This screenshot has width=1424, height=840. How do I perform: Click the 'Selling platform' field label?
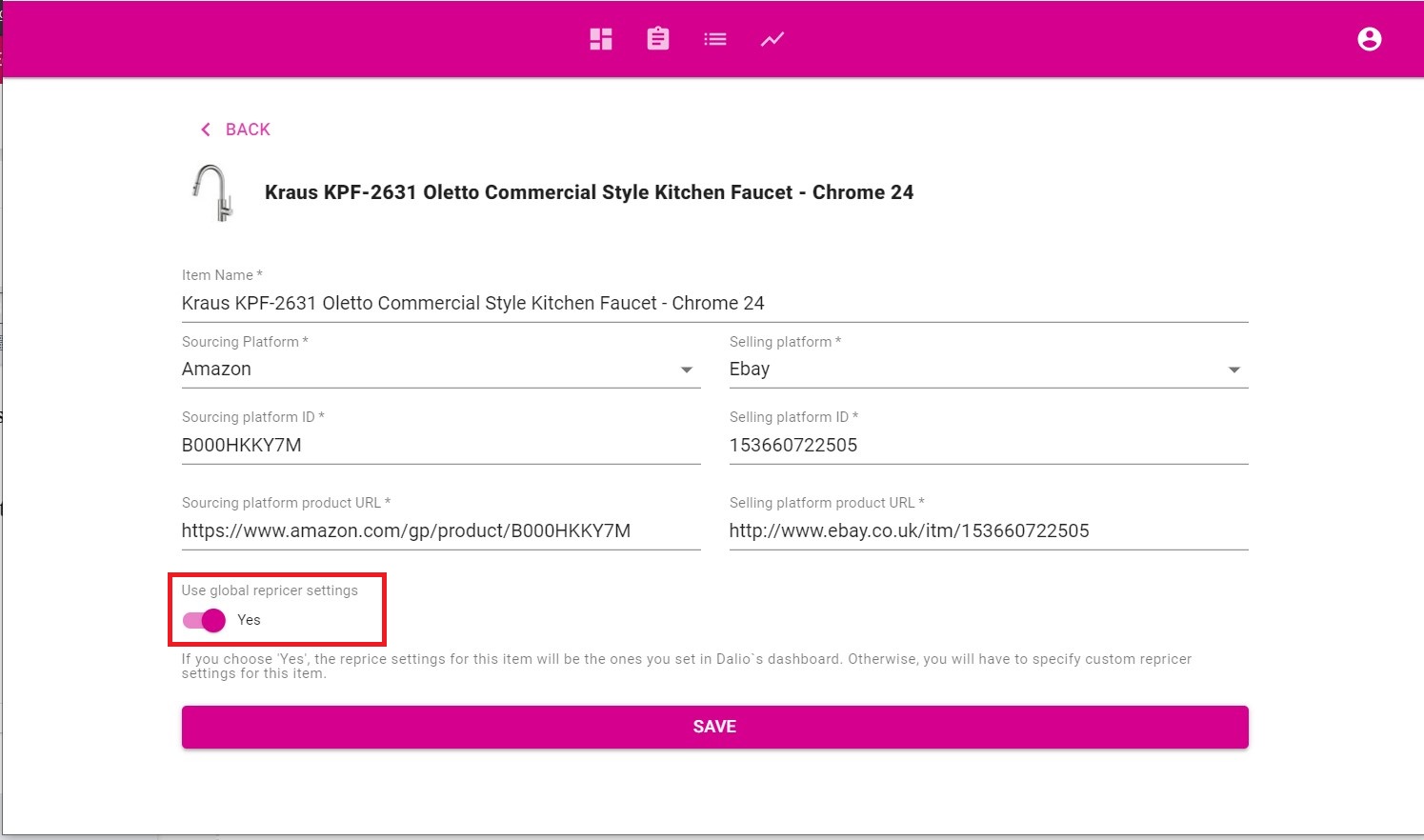[785, 342]
